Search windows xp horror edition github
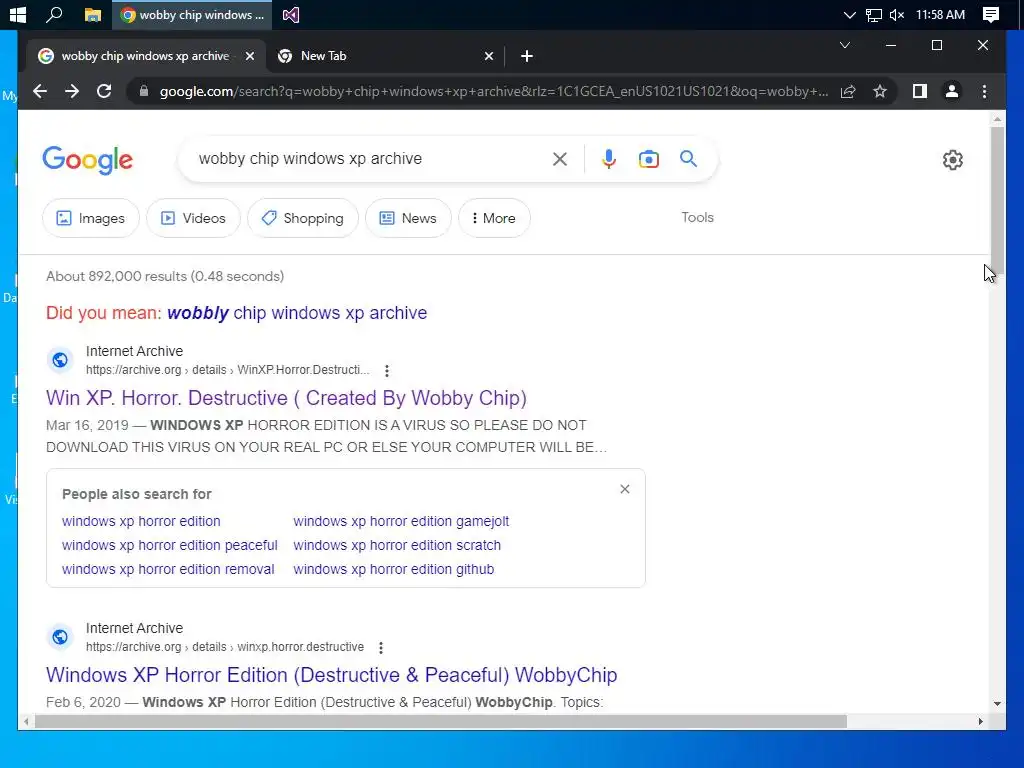The image size is (1024, 768). pos(394,569)
